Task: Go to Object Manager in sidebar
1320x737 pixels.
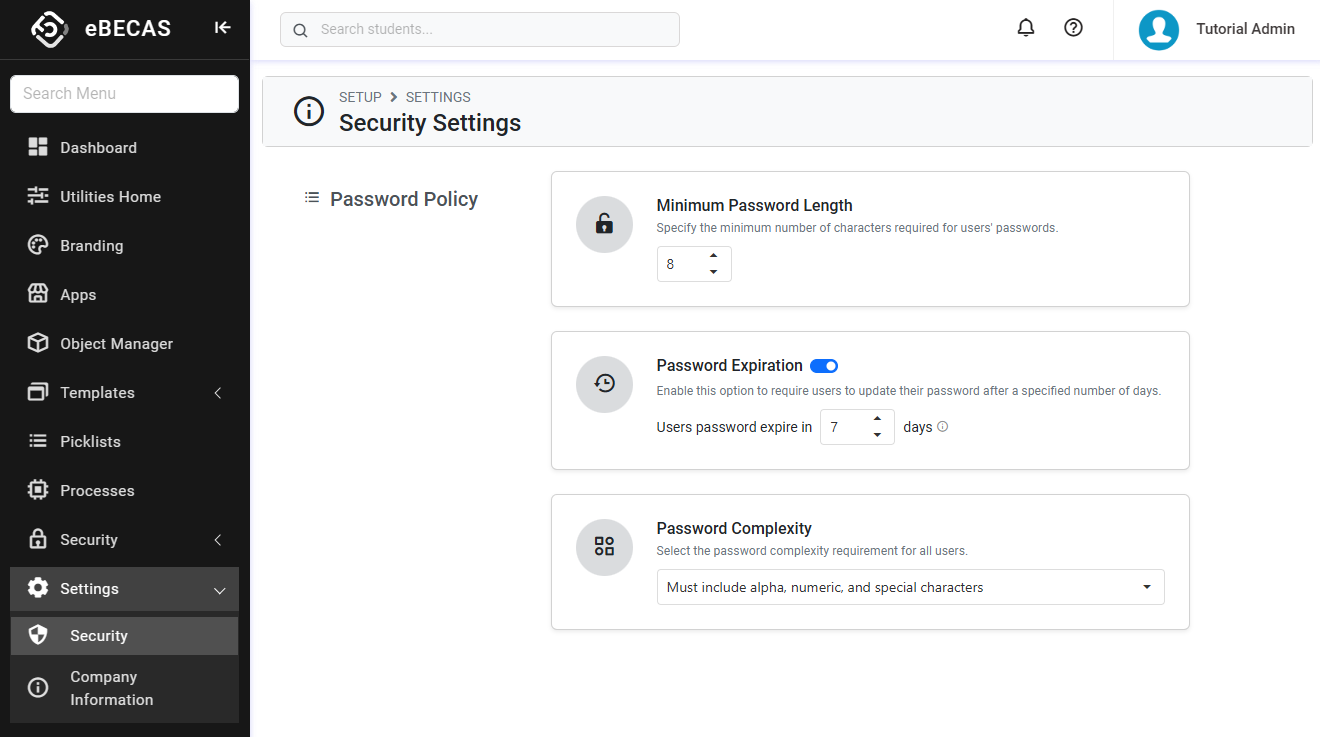Action: [116, 344]
